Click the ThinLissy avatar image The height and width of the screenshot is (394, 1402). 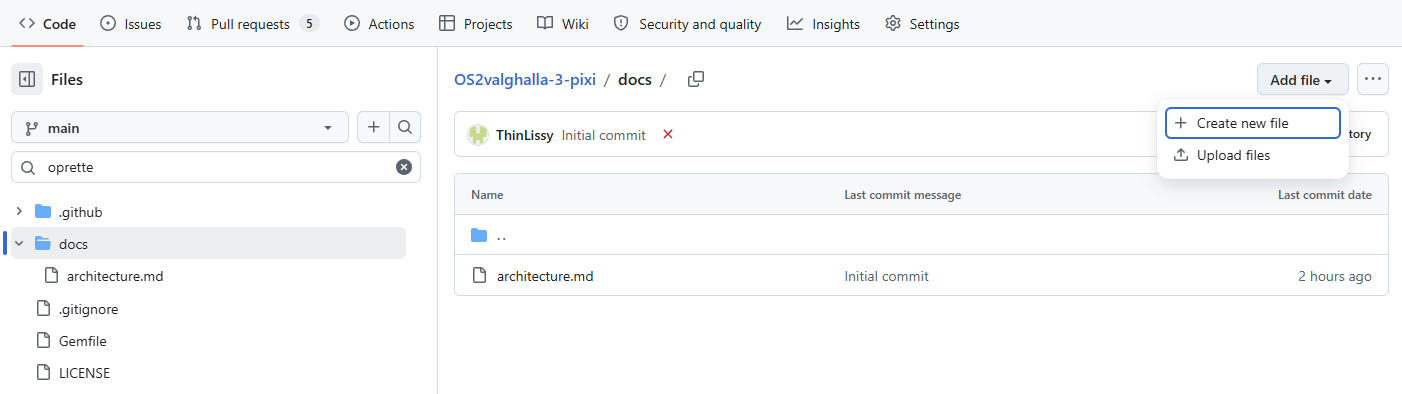(x=478, y=135)
